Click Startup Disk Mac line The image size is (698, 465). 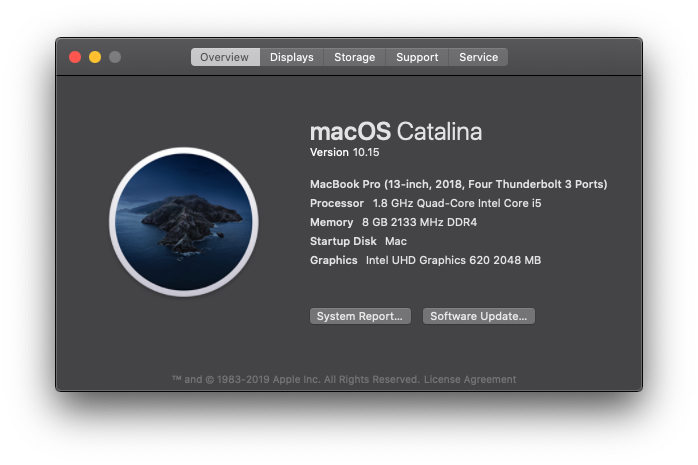click(358, 241)
